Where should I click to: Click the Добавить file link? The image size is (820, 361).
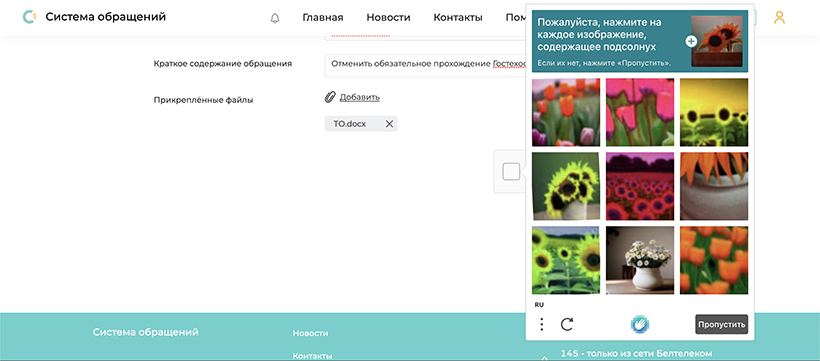[360, 97]
